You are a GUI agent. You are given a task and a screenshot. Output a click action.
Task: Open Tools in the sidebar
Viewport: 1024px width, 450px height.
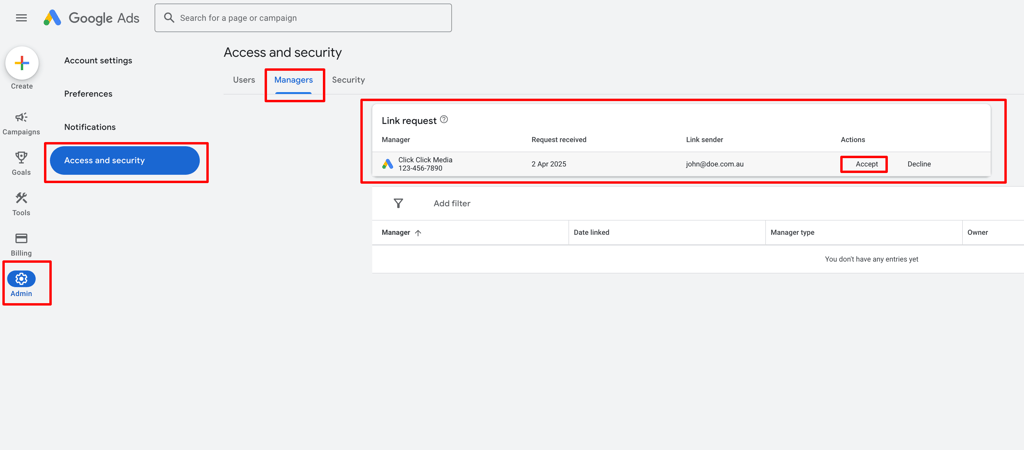coord(21,199)
